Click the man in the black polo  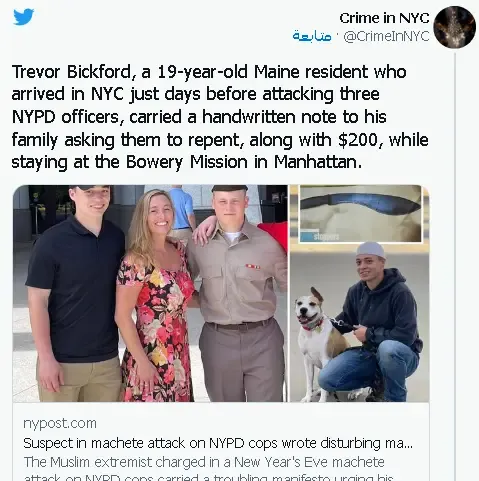(75, 293)
